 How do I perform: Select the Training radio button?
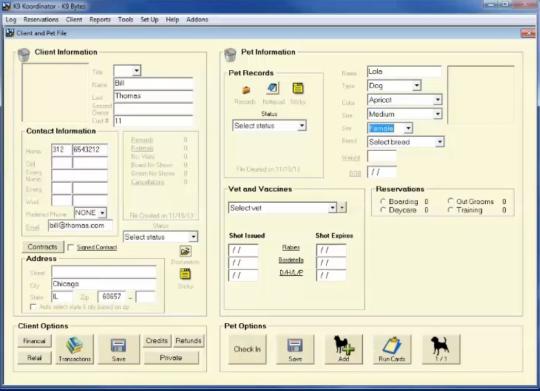pyautogui.click(x=450, y=210)
